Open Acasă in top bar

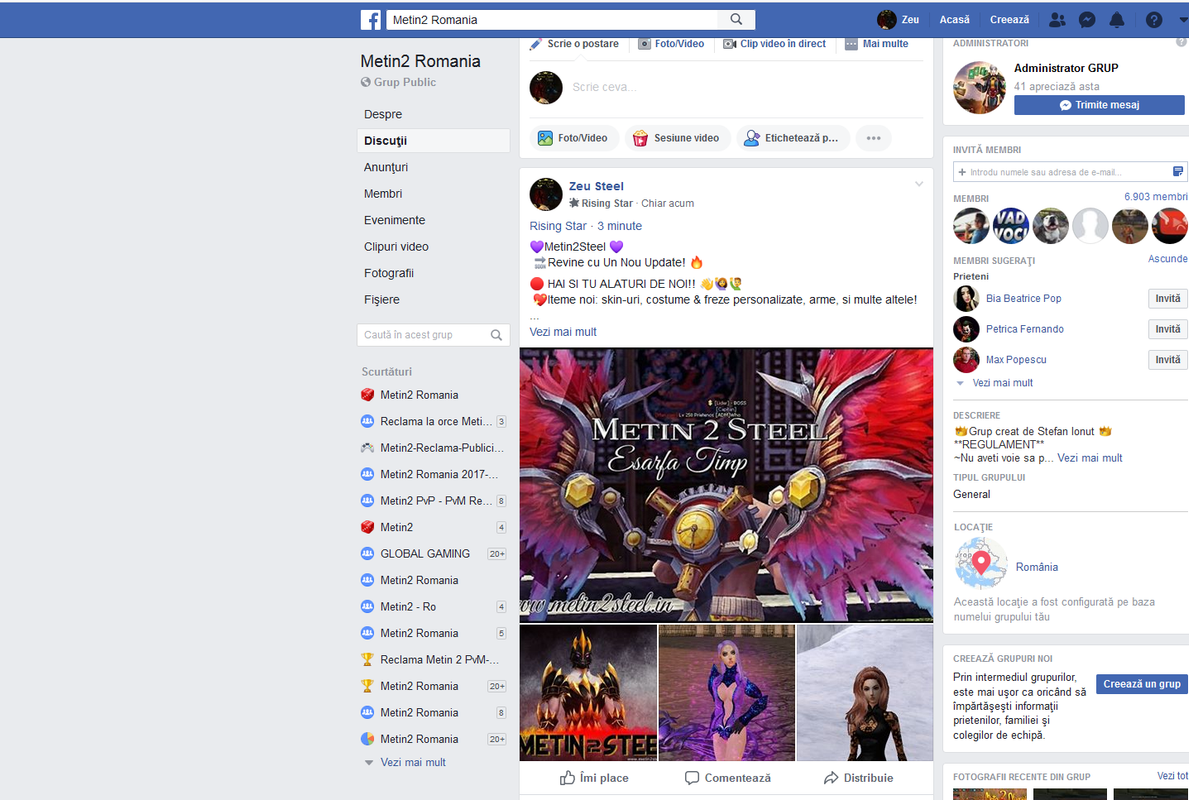coord(954,20)
